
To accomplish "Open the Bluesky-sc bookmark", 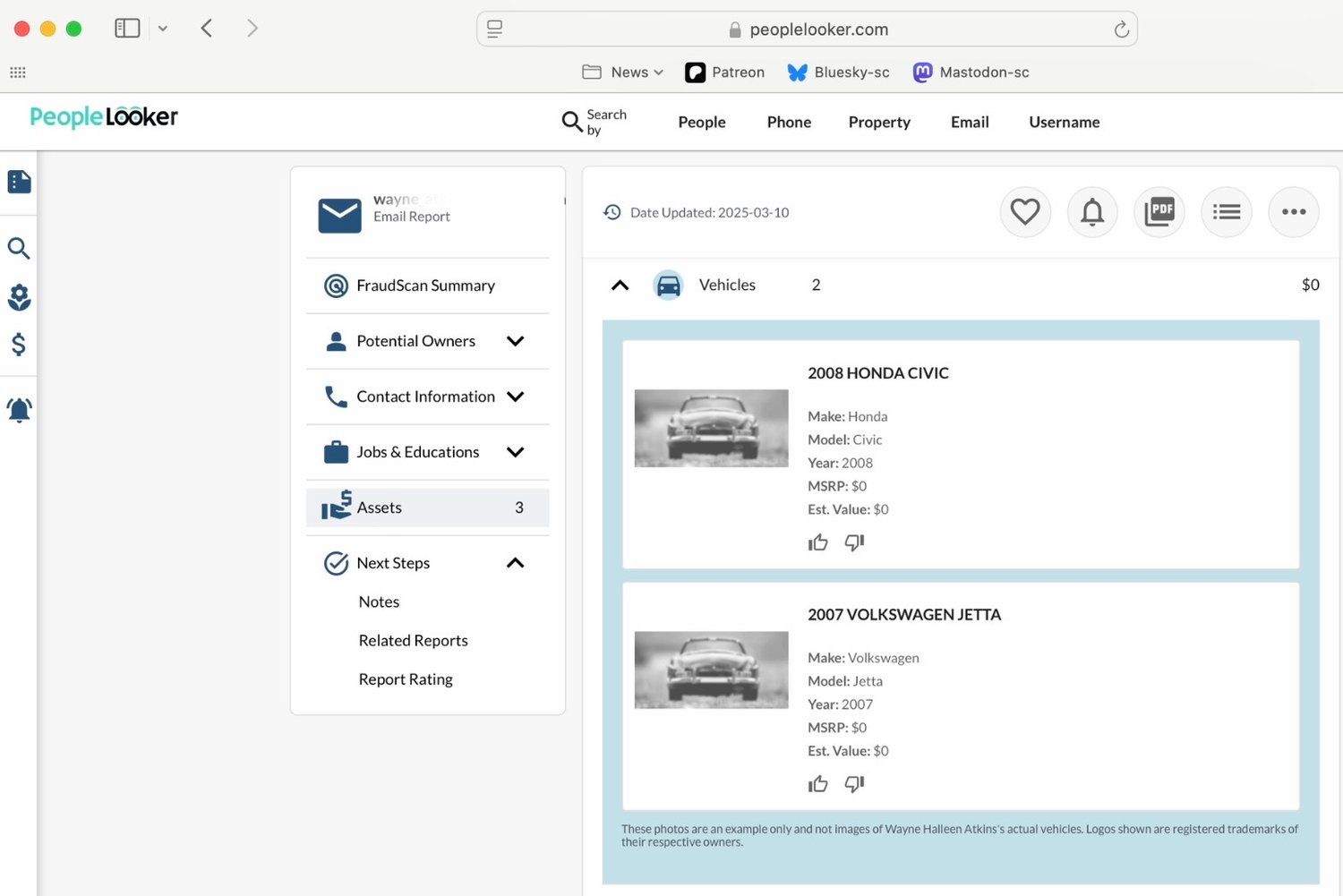I will point(839,73).
